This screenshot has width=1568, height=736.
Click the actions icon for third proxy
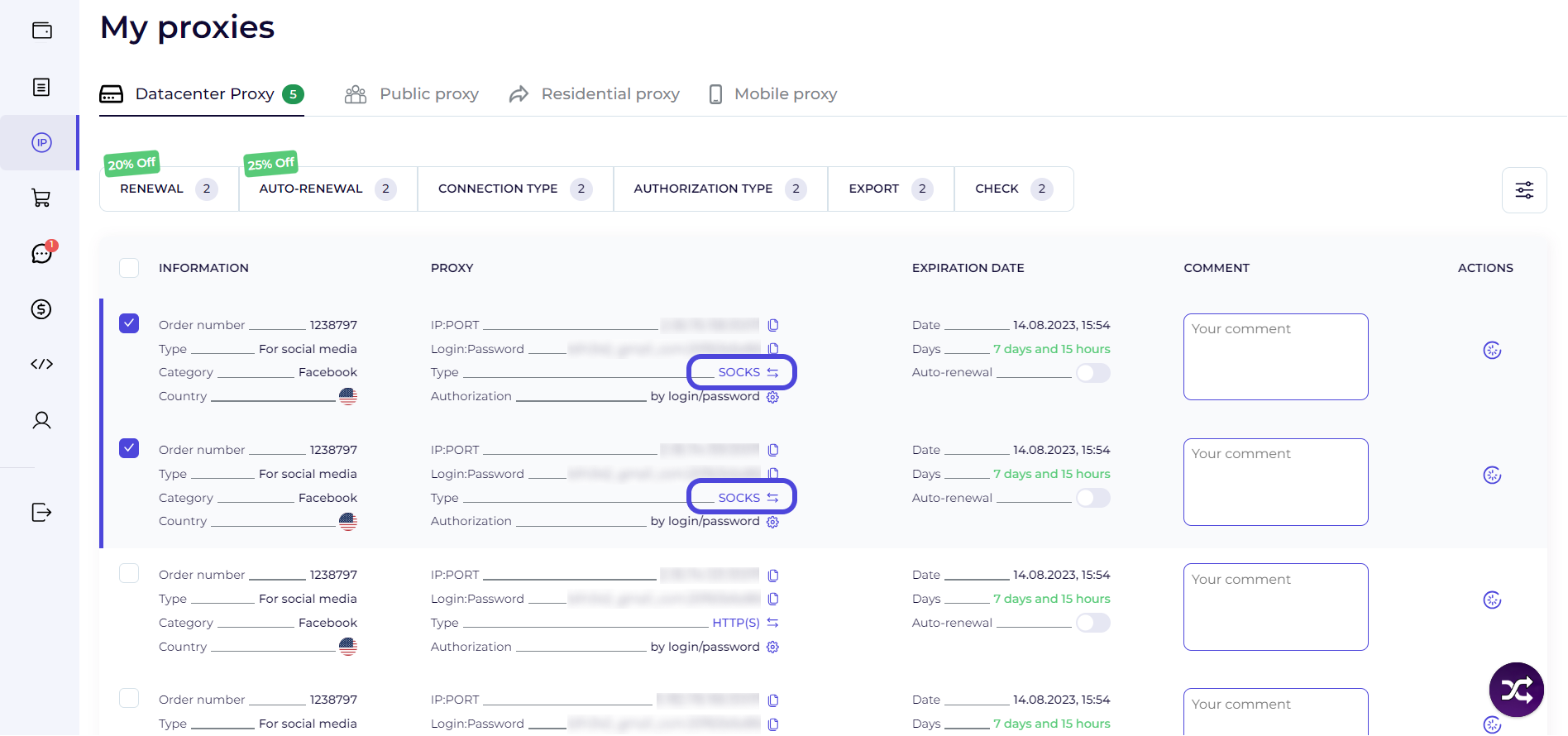[1492, 600]
